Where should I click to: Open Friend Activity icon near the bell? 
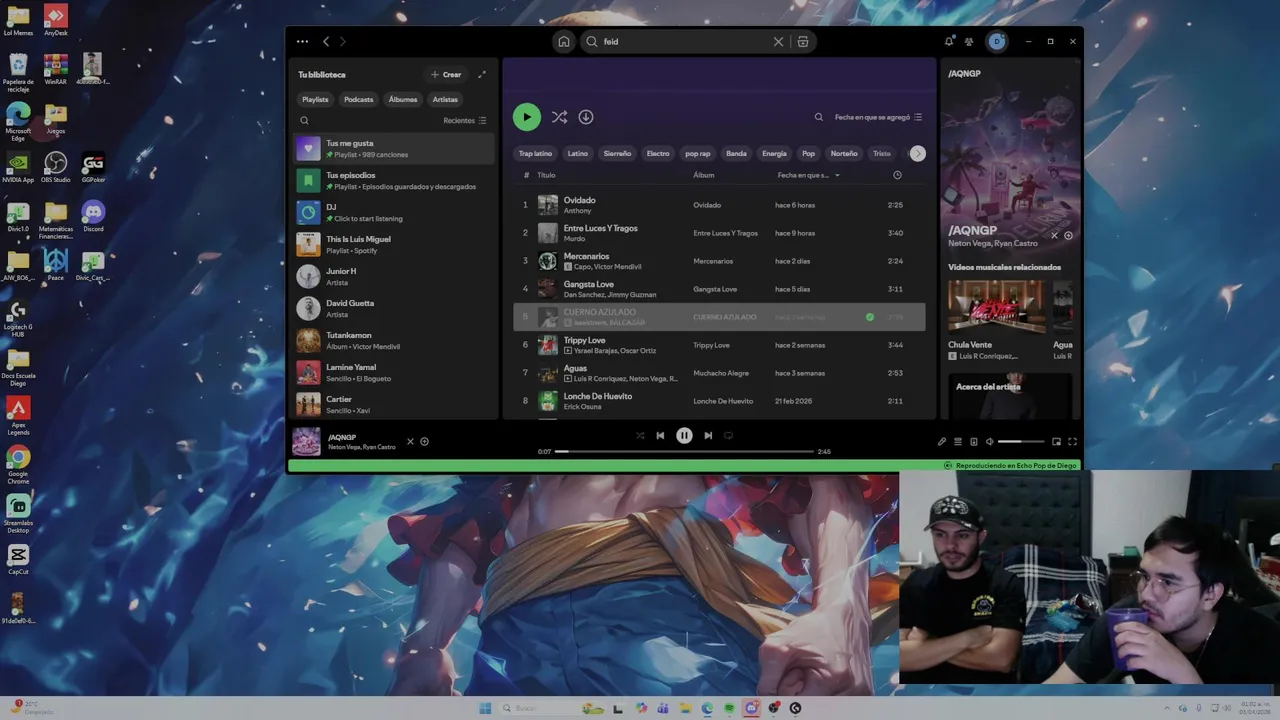pos(969,42)
